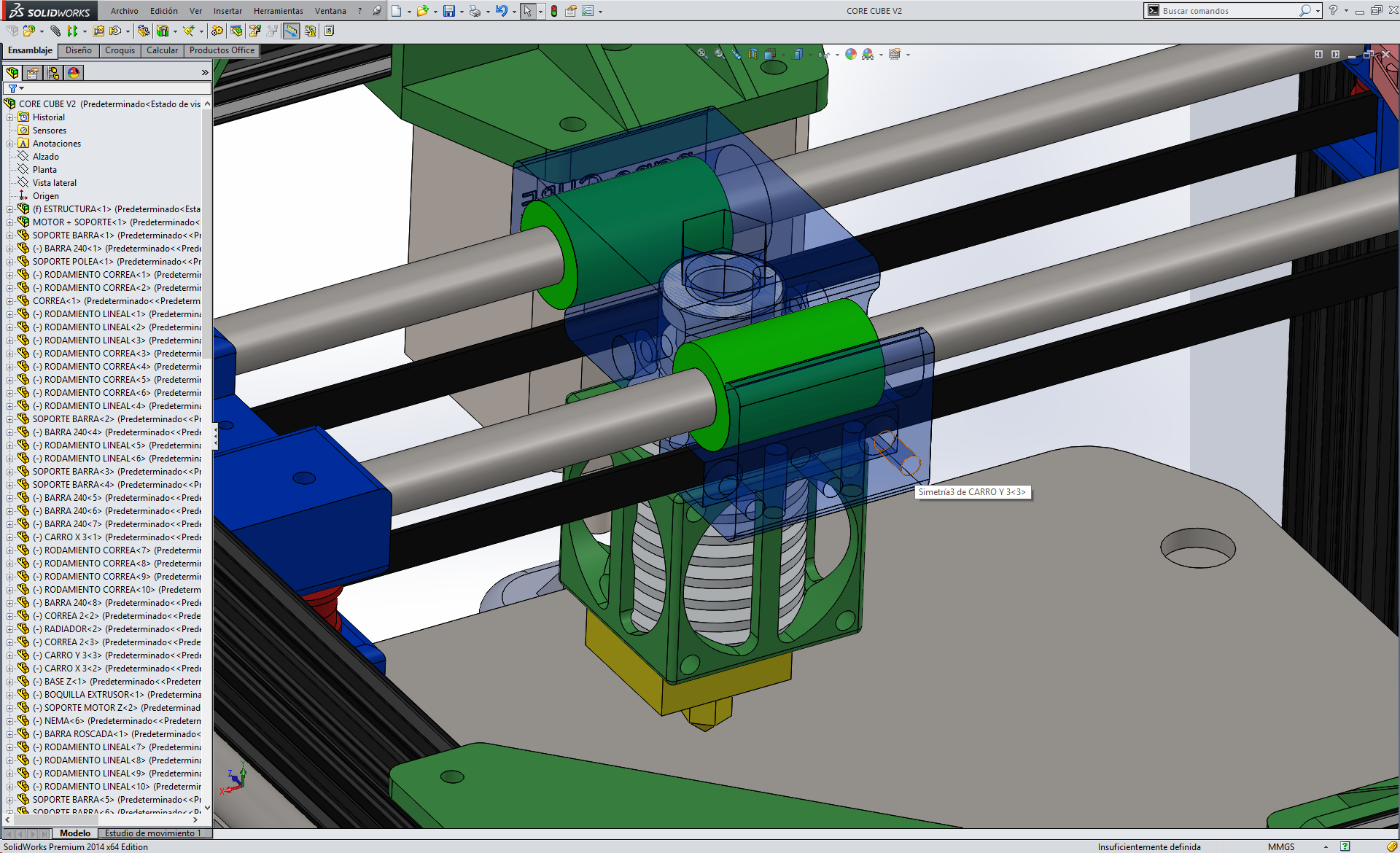Switch to the Calcular tab
This screenshot has width=1400, height=853.
162,50
